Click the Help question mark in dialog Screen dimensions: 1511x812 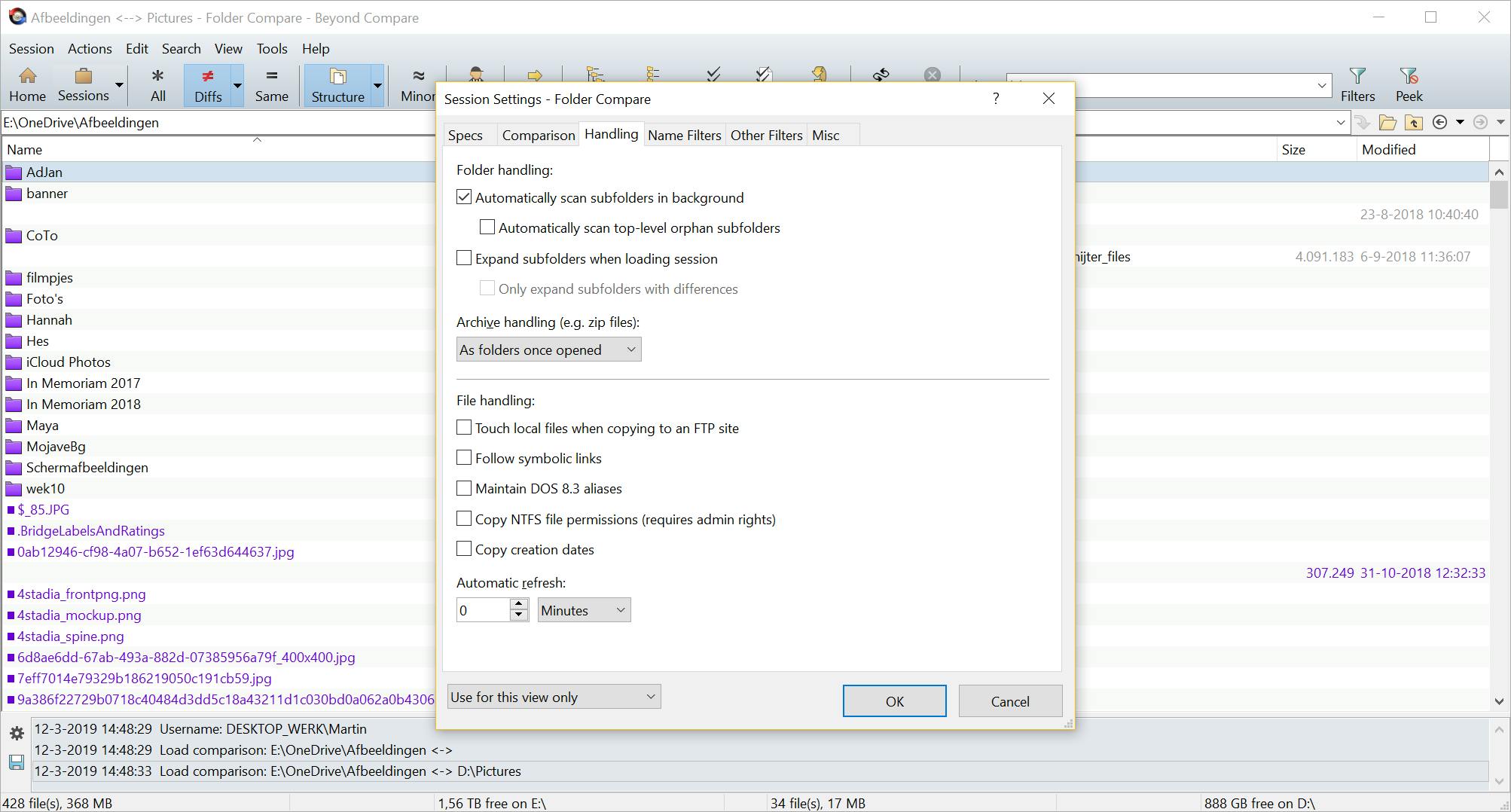[996, 99]
